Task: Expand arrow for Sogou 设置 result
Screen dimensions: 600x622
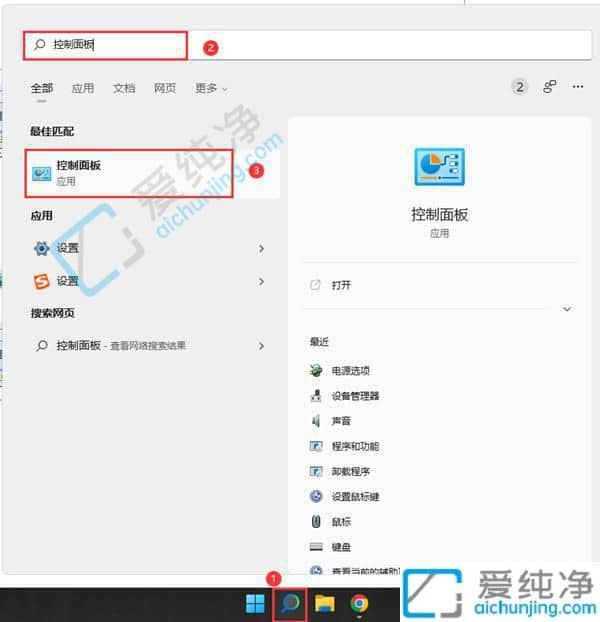Action: coord(261,282)
